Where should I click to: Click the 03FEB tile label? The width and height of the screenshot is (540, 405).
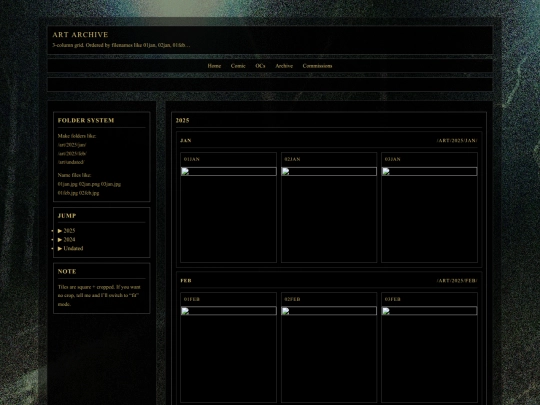tap(393, 299)
